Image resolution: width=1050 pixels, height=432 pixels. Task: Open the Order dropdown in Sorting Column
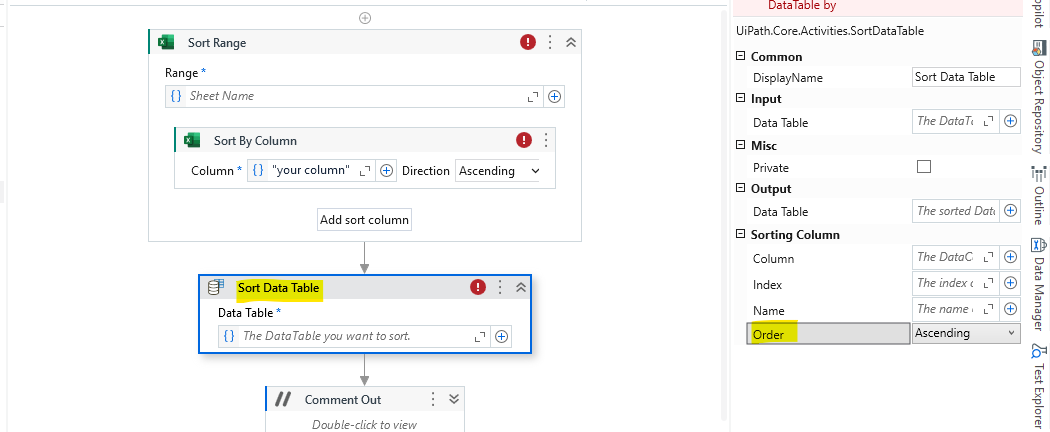pyautogui.click(x=966, y=333)
